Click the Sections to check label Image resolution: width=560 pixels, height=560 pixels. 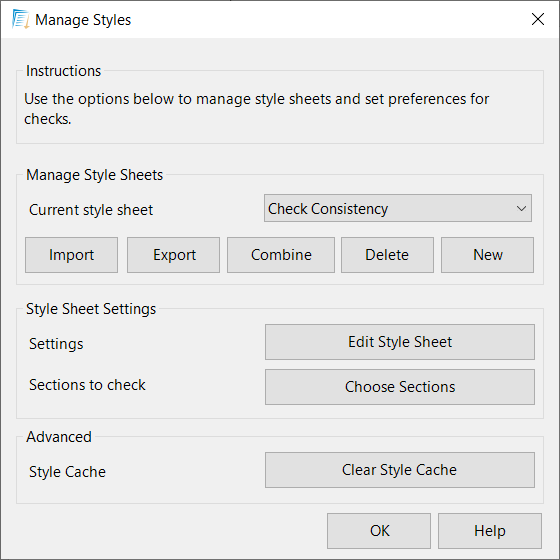pyautogui.click(x=87, y=385)
